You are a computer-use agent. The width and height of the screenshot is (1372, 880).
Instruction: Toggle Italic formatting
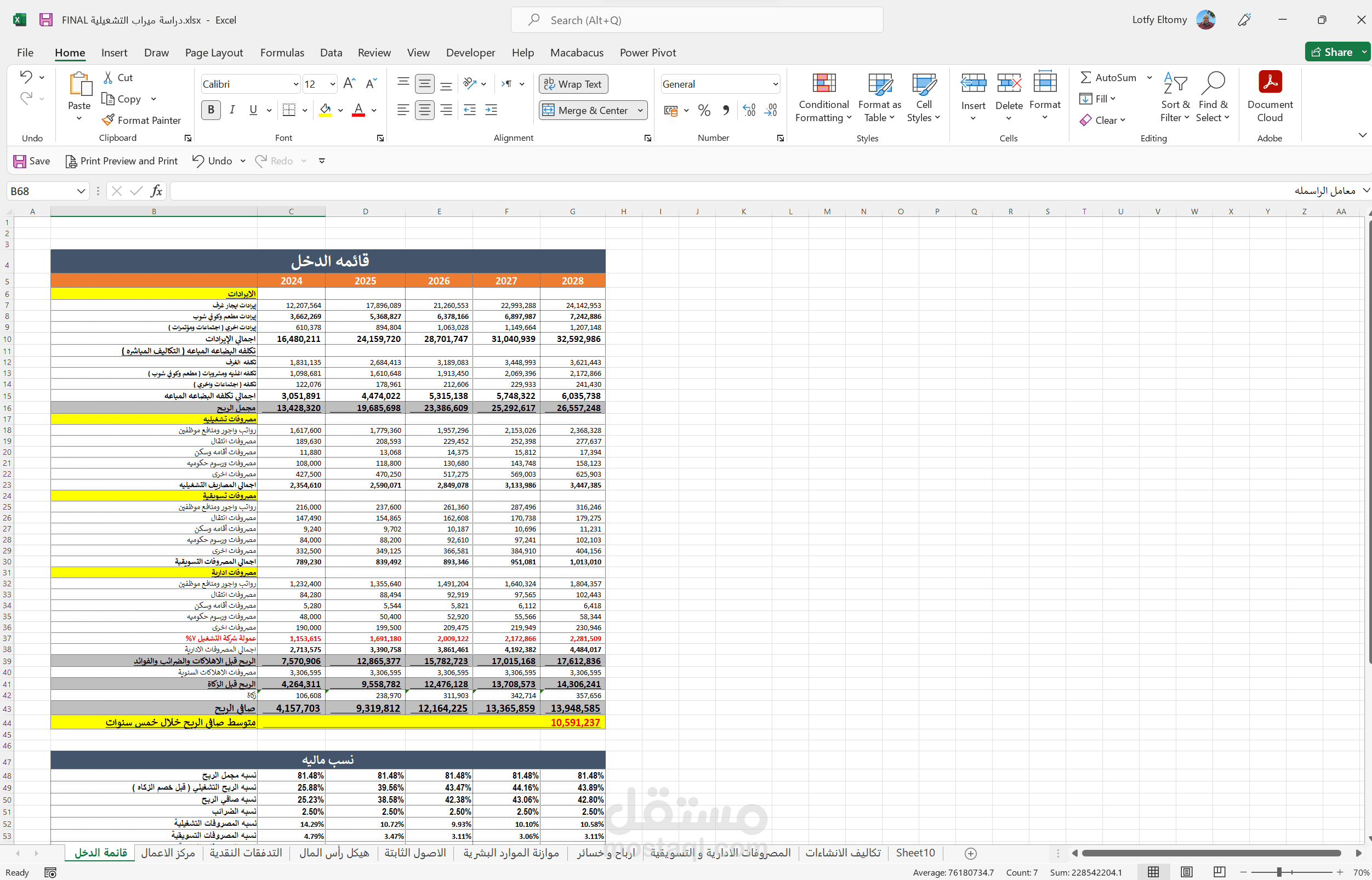[x=232, y=110]
